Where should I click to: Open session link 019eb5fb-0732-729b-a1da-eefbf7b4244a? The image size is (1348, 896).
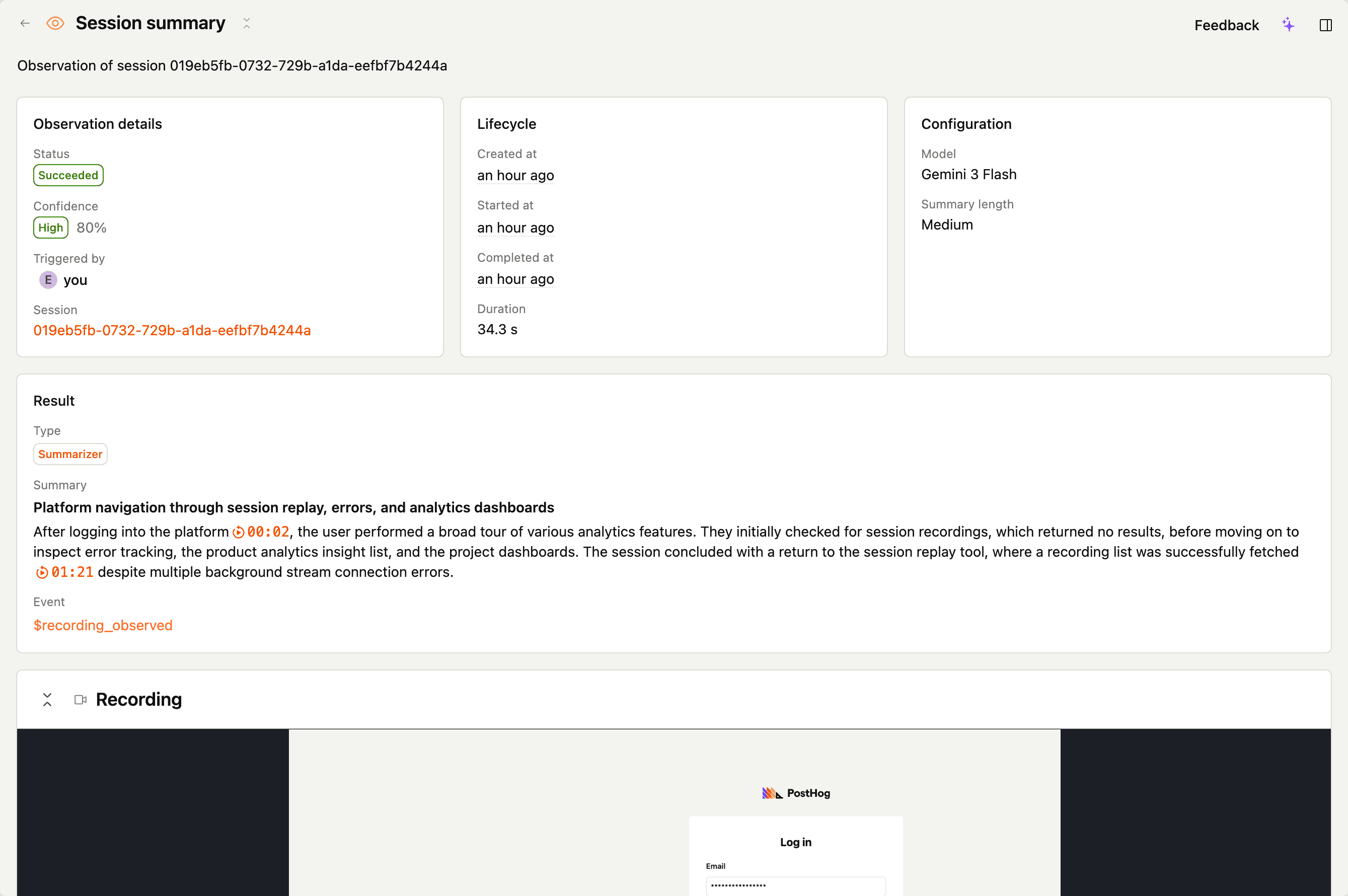coord(172,330)
